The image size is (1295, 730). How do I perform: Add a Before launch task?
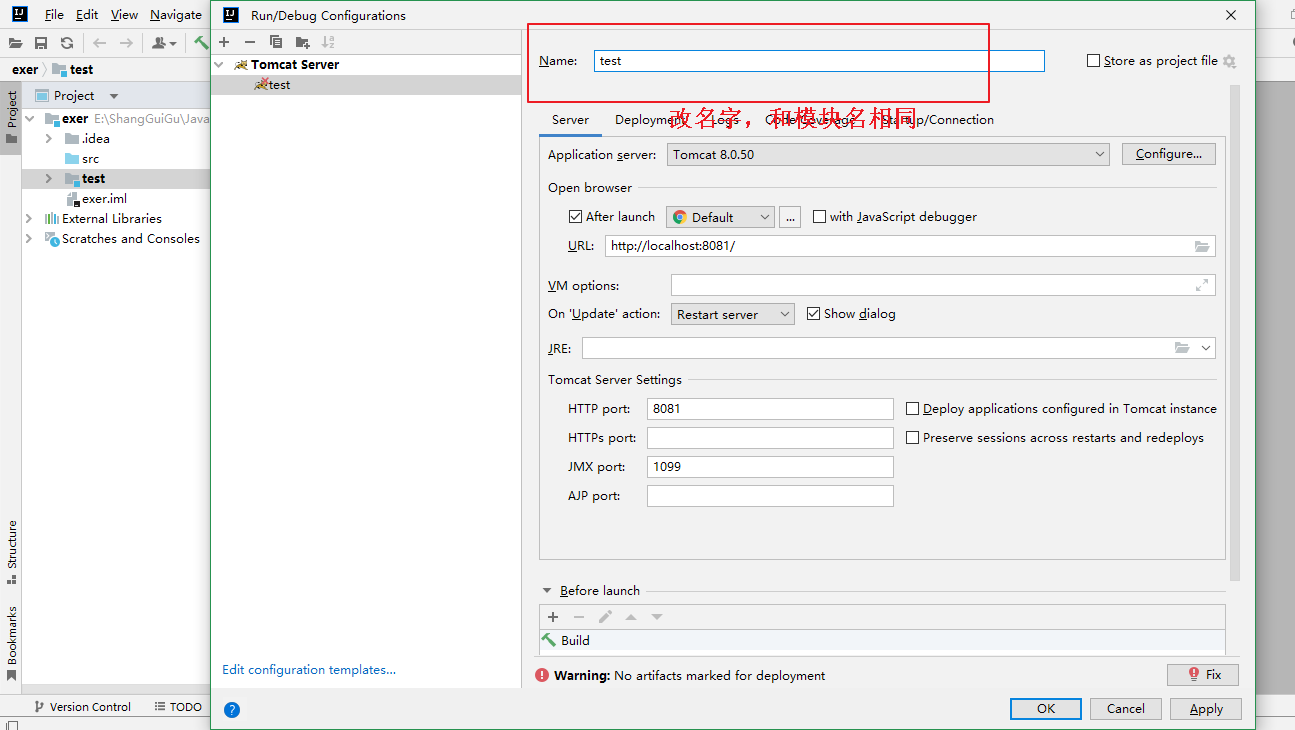pos(553,617)
